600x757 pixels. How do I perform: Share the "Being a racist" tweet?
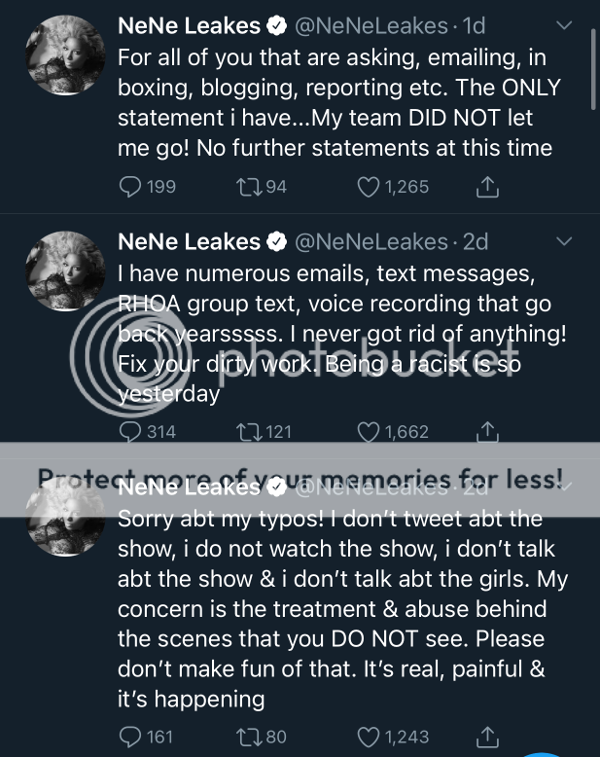click(487, 432)
